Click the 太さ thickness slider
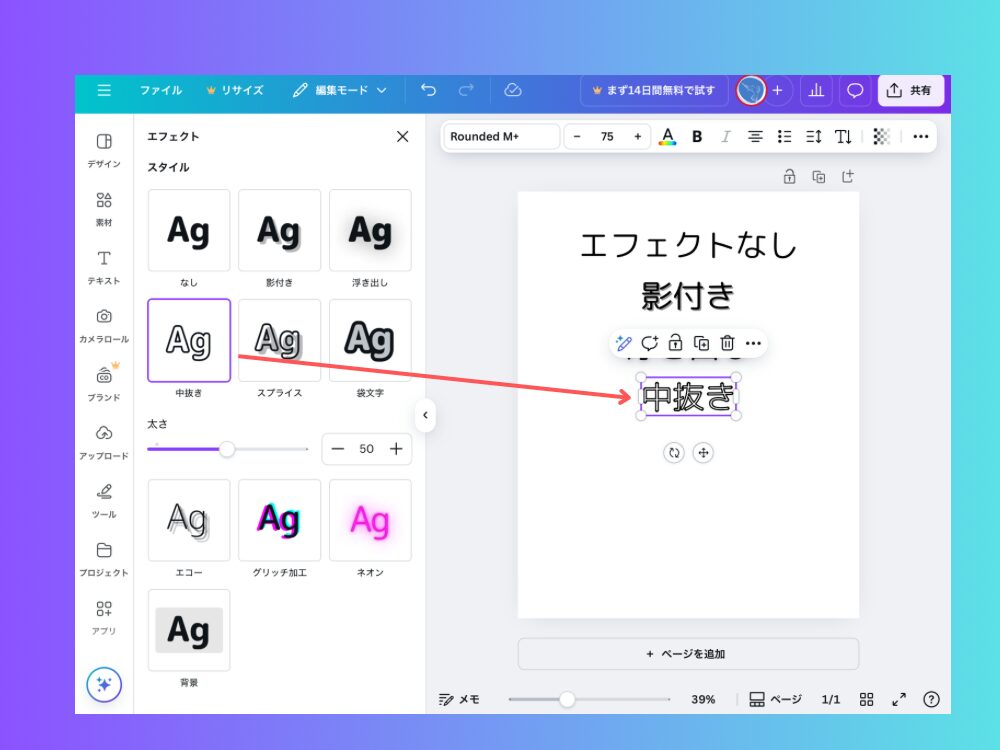The height and width of the screenshot is (750, 1000). click(228, 449)
